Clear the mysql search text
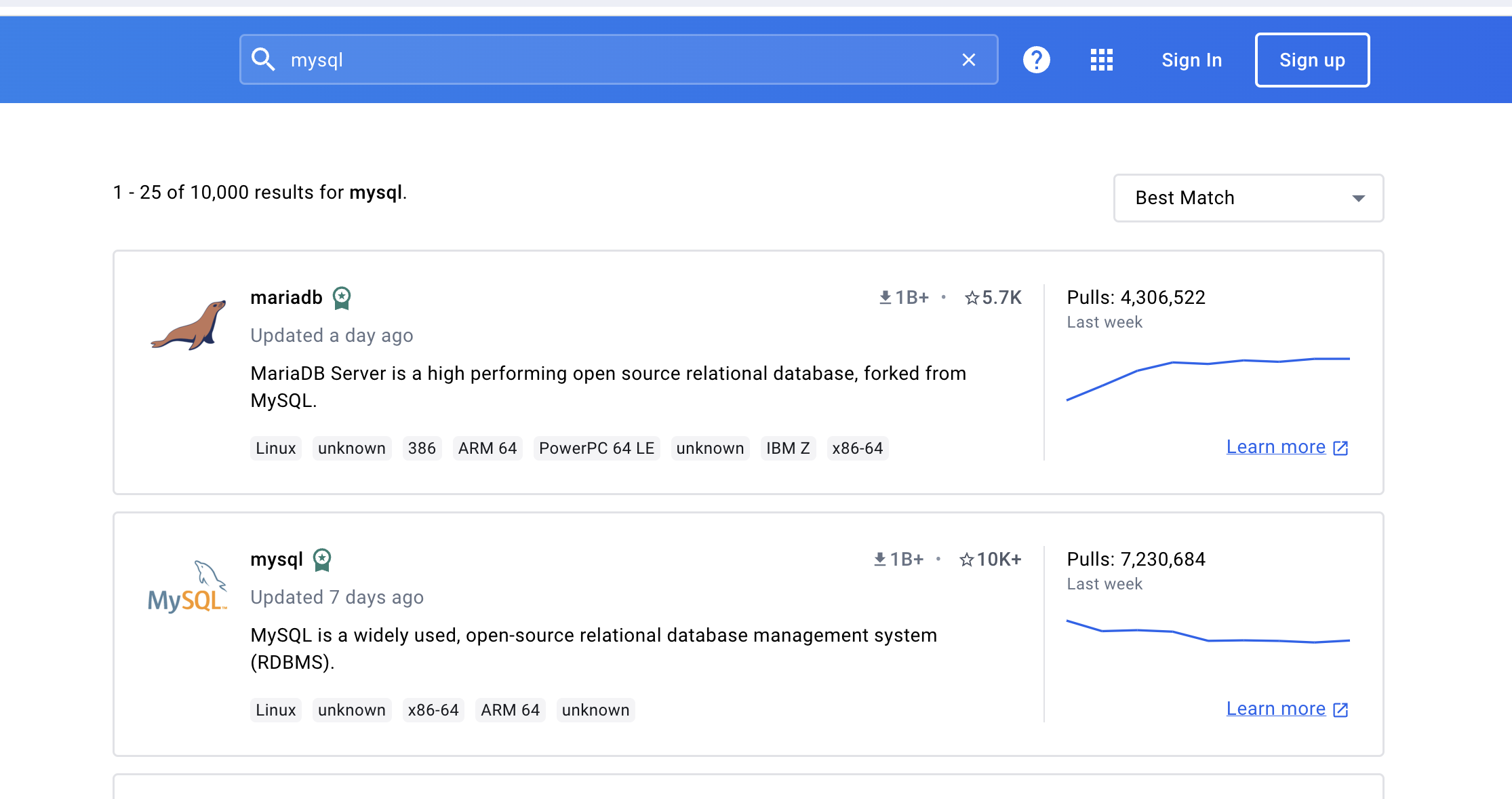Viewport: 1512px width, 799px height. [x=968, y=60]
